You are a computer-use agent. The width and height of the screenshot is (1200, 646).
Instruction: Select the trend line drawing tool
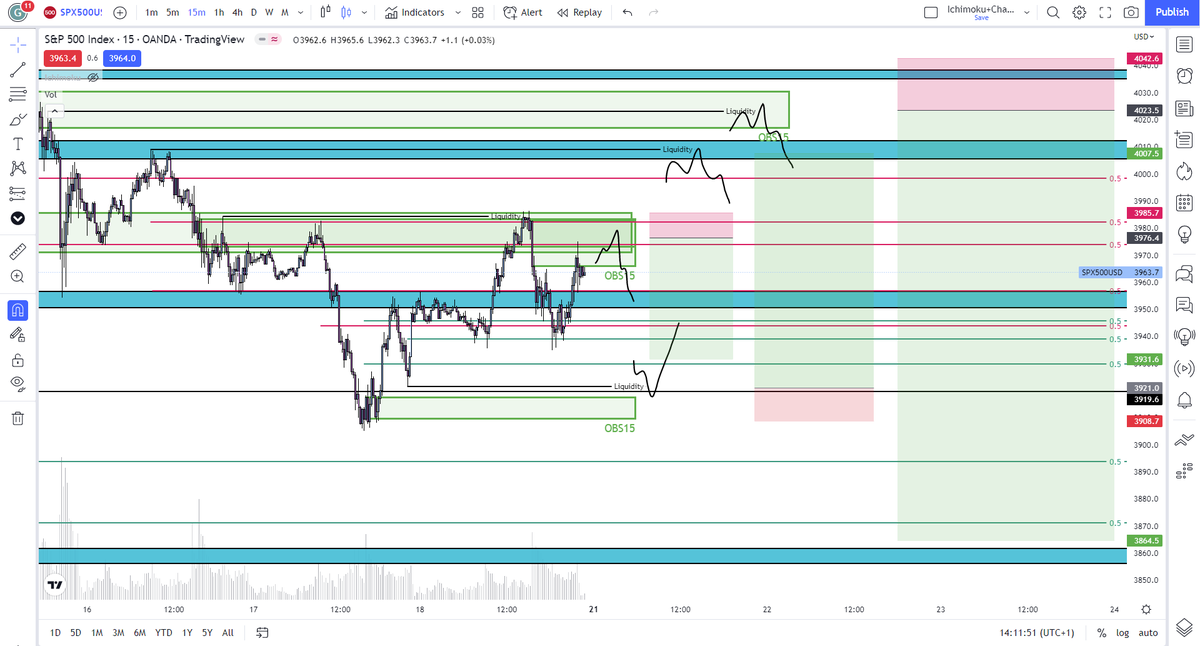point(17,70)
